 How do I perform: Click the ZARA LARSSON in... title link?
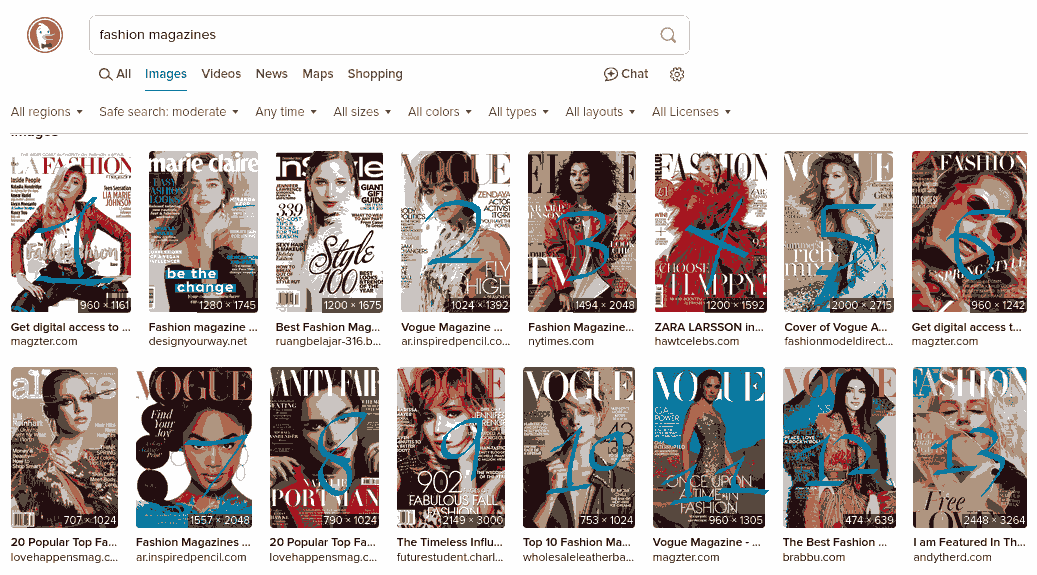point(709,327)
